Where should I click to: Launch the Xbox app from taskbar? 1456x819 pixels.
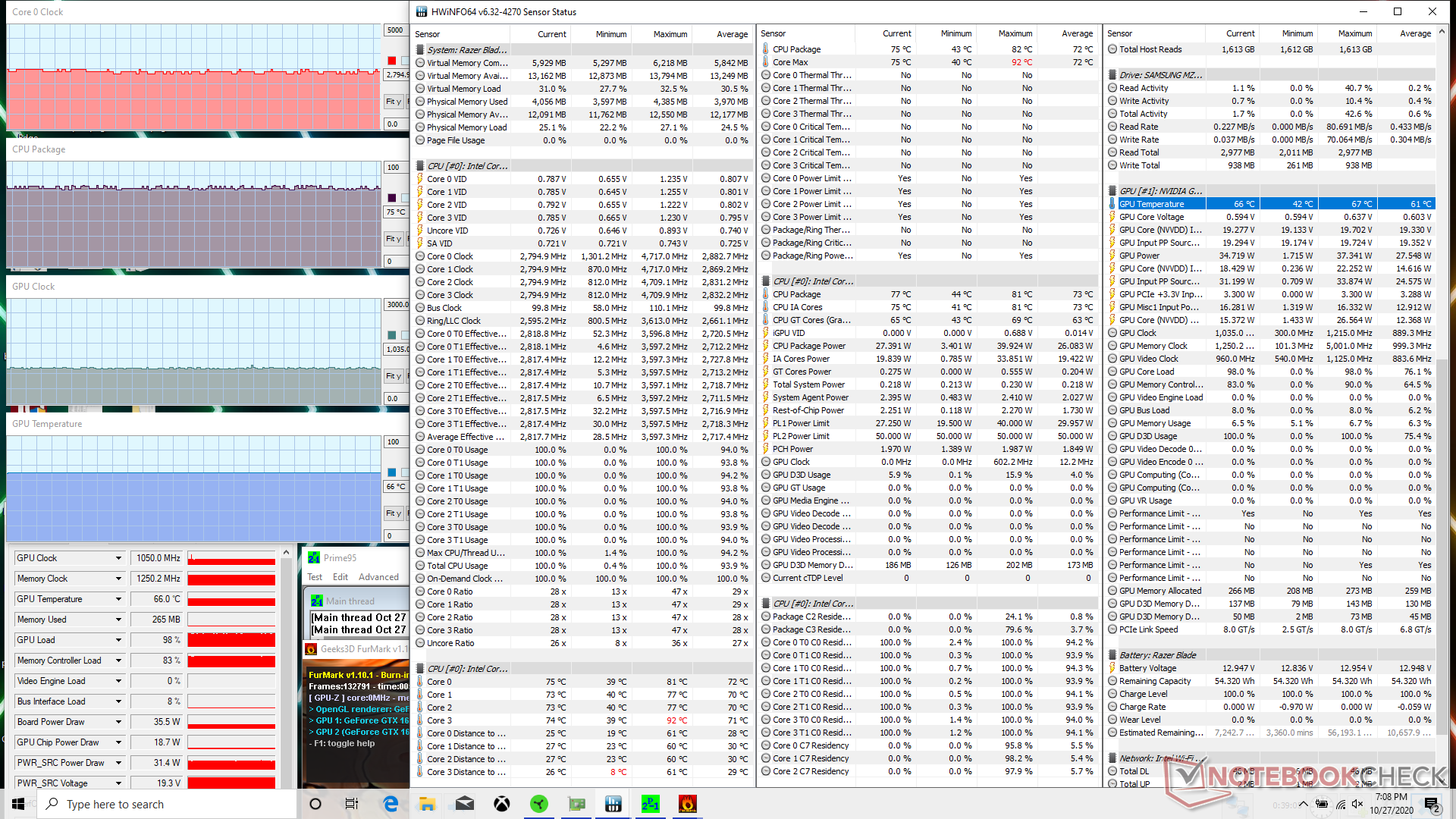502,804
